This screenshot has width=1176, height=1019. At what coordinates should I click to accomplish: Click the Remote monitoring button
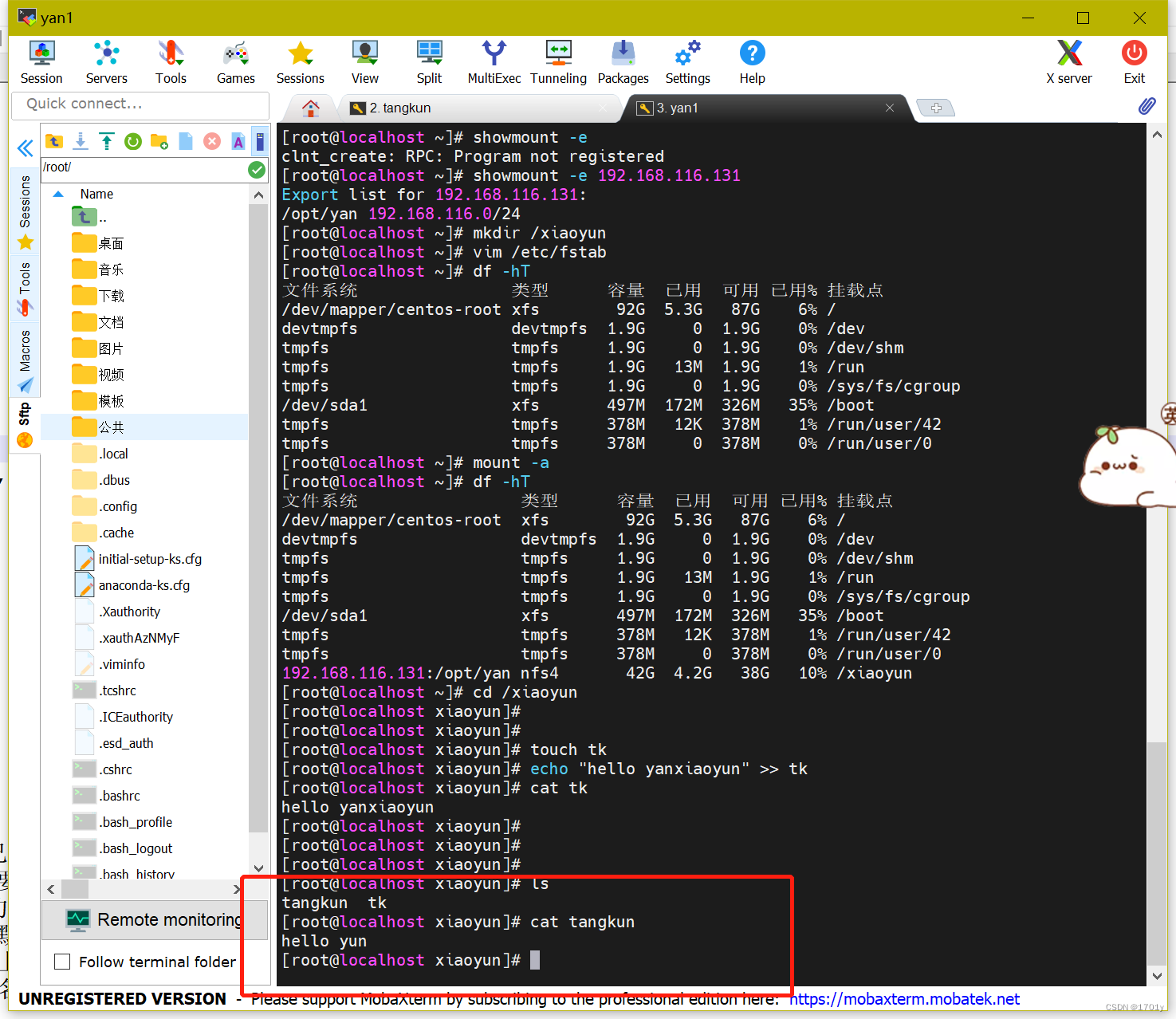tap(155, 920)
